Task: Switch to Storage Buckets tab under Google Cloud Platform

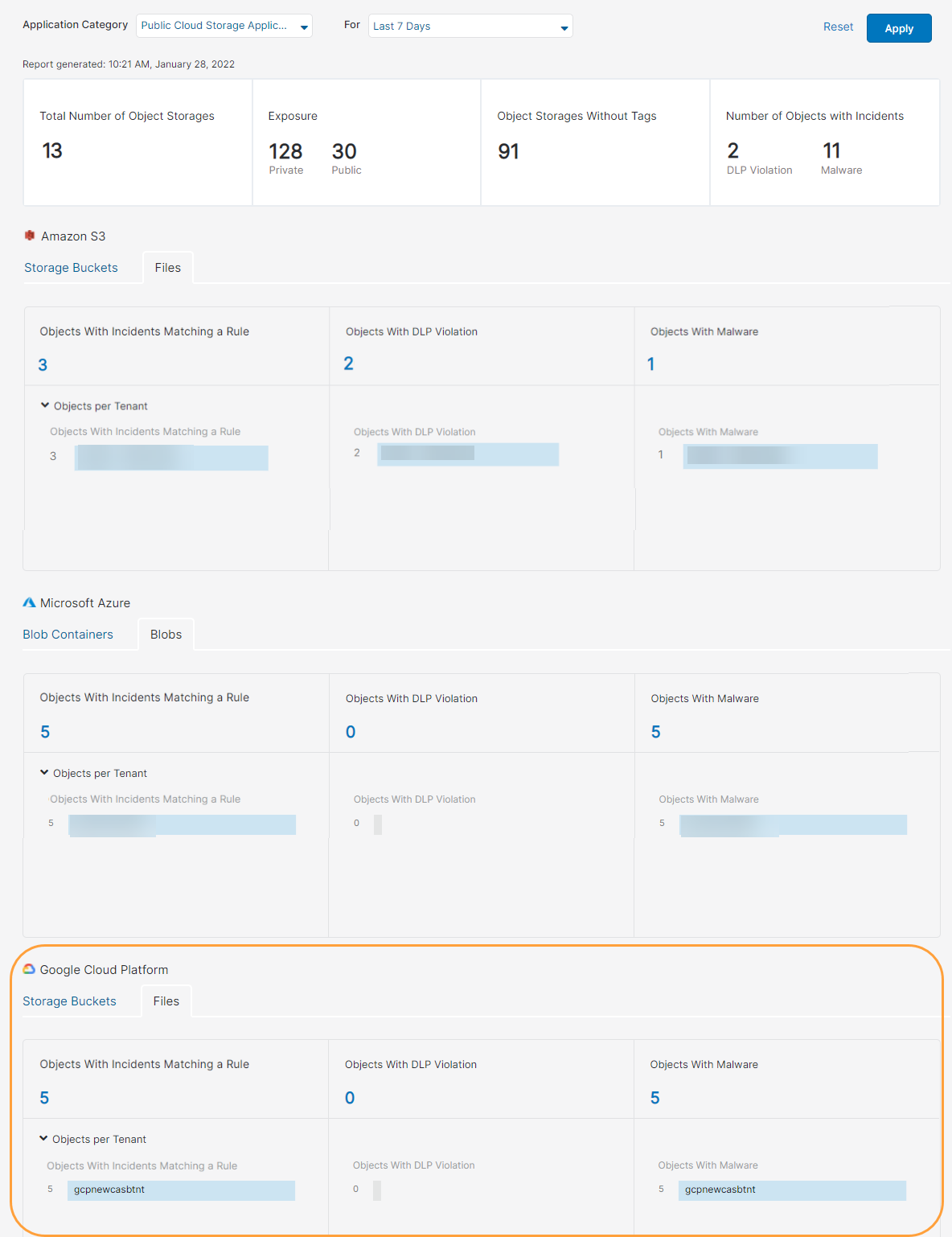Action: [x=69, y=1001]
